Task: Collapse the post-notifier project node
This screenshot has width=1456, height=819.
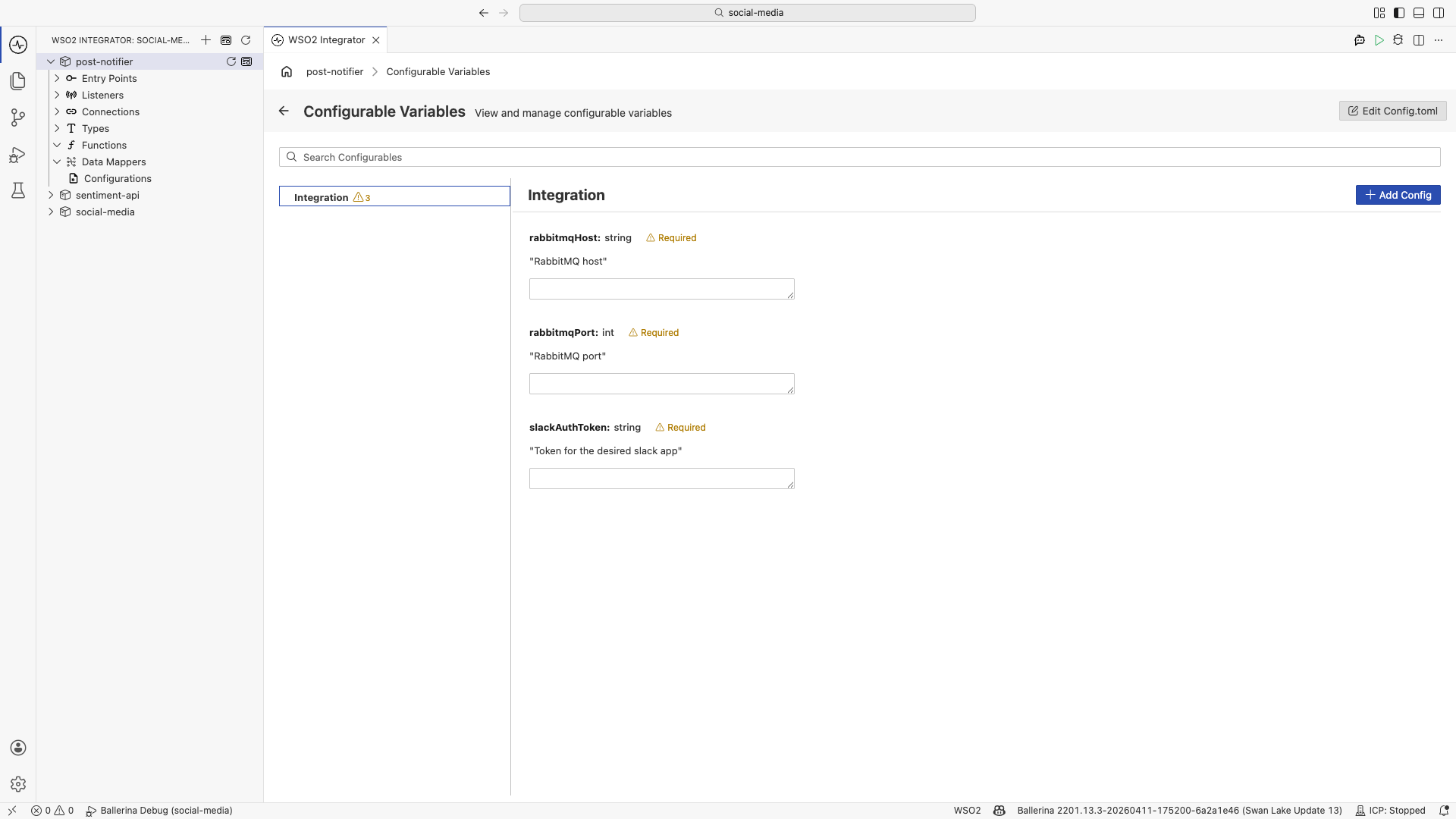Action: (51, 61)
